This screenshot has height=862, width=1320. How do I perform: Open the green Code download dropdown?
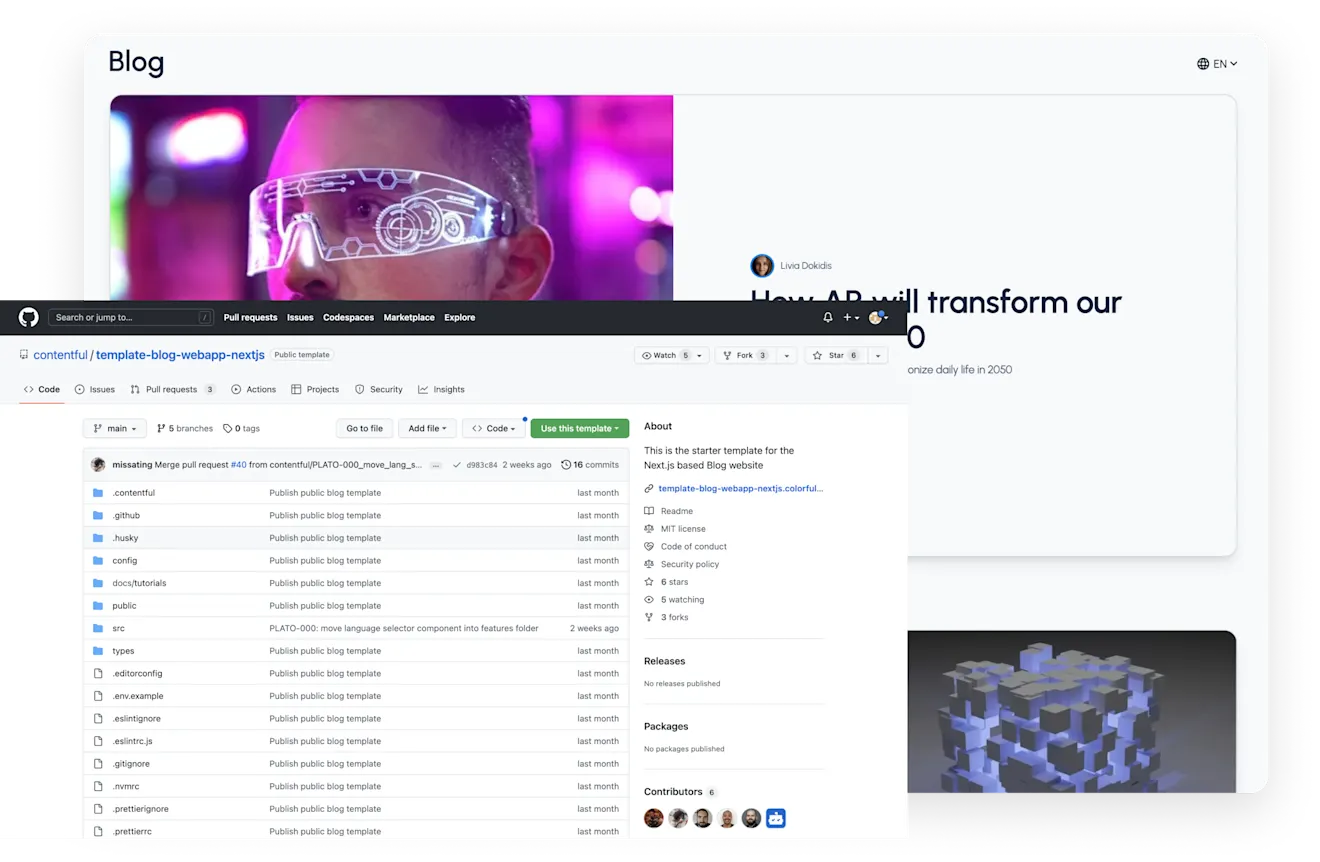pos(493,428)
